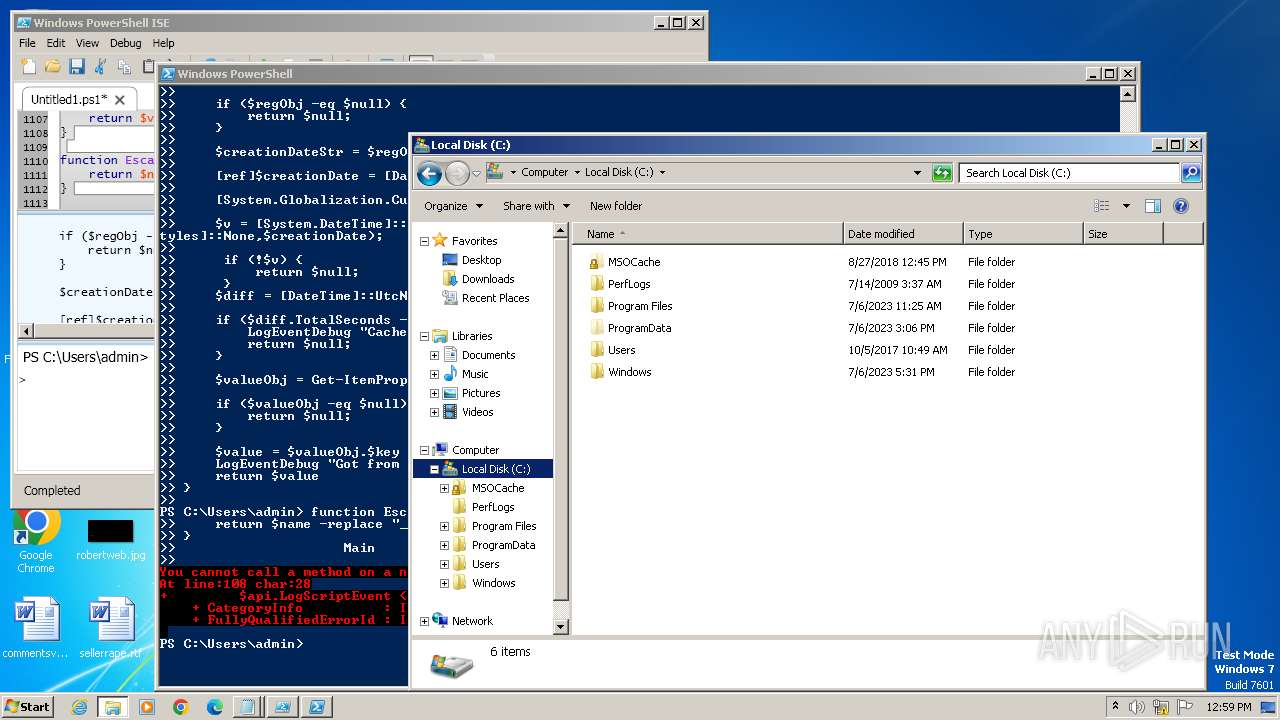Expand MSOCache in the navigation tree
This screenshot has height=720, width=1280.
click(444, 488)
